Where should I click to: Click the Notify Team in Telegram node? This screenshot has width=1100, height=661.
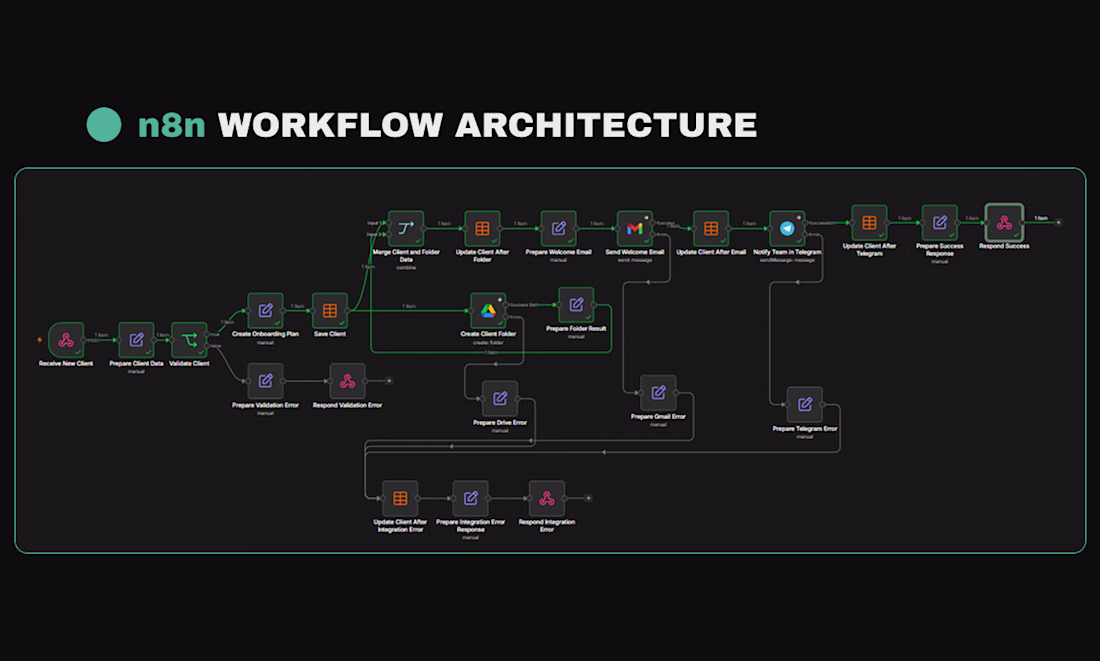pyautogui.click(x=787, y=229)
